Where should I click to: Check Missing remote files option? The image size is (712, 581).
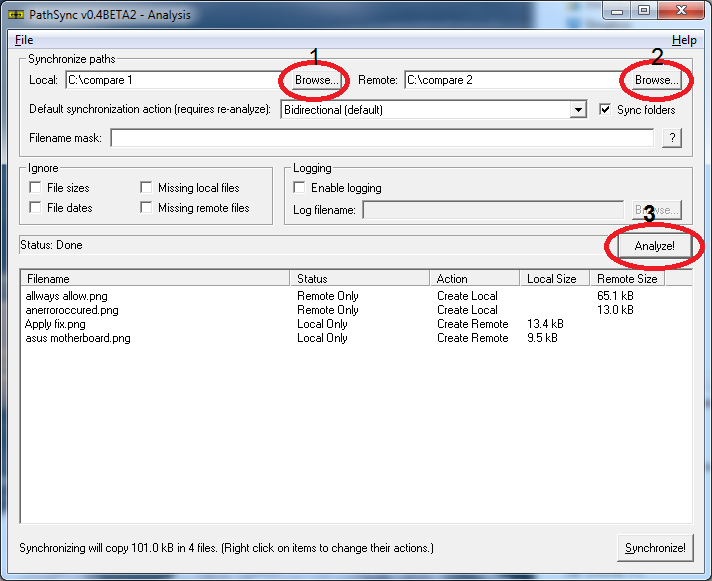146,207
